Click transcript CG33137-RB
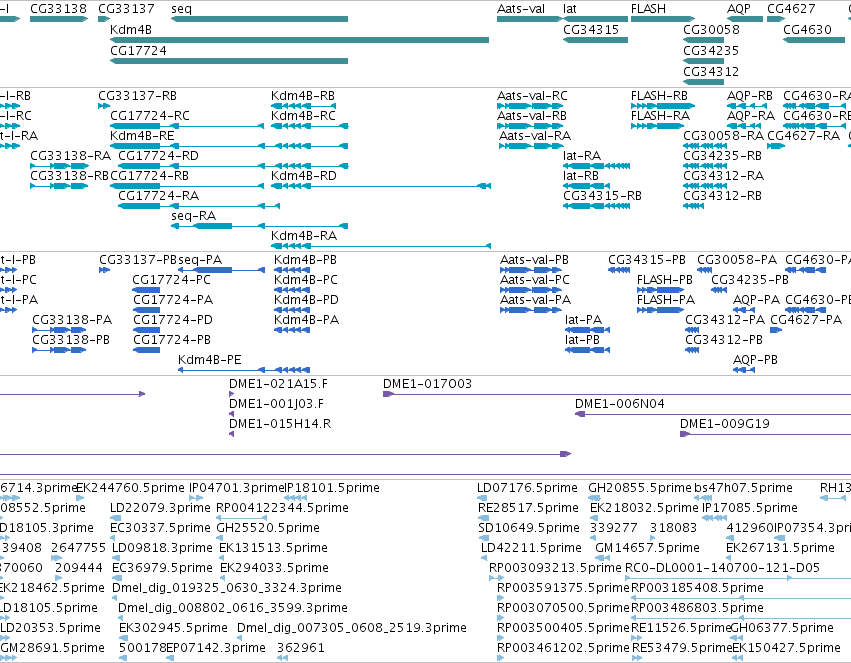Image resolution: width=851 pixels, height=663 pixels. point(137,96)
